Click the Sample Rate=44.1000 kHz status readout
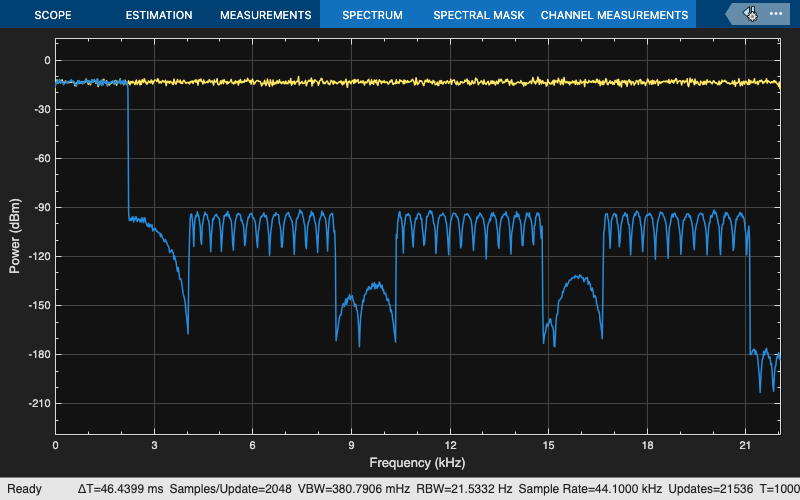This screenshot has height=500, width=800. 590,489
